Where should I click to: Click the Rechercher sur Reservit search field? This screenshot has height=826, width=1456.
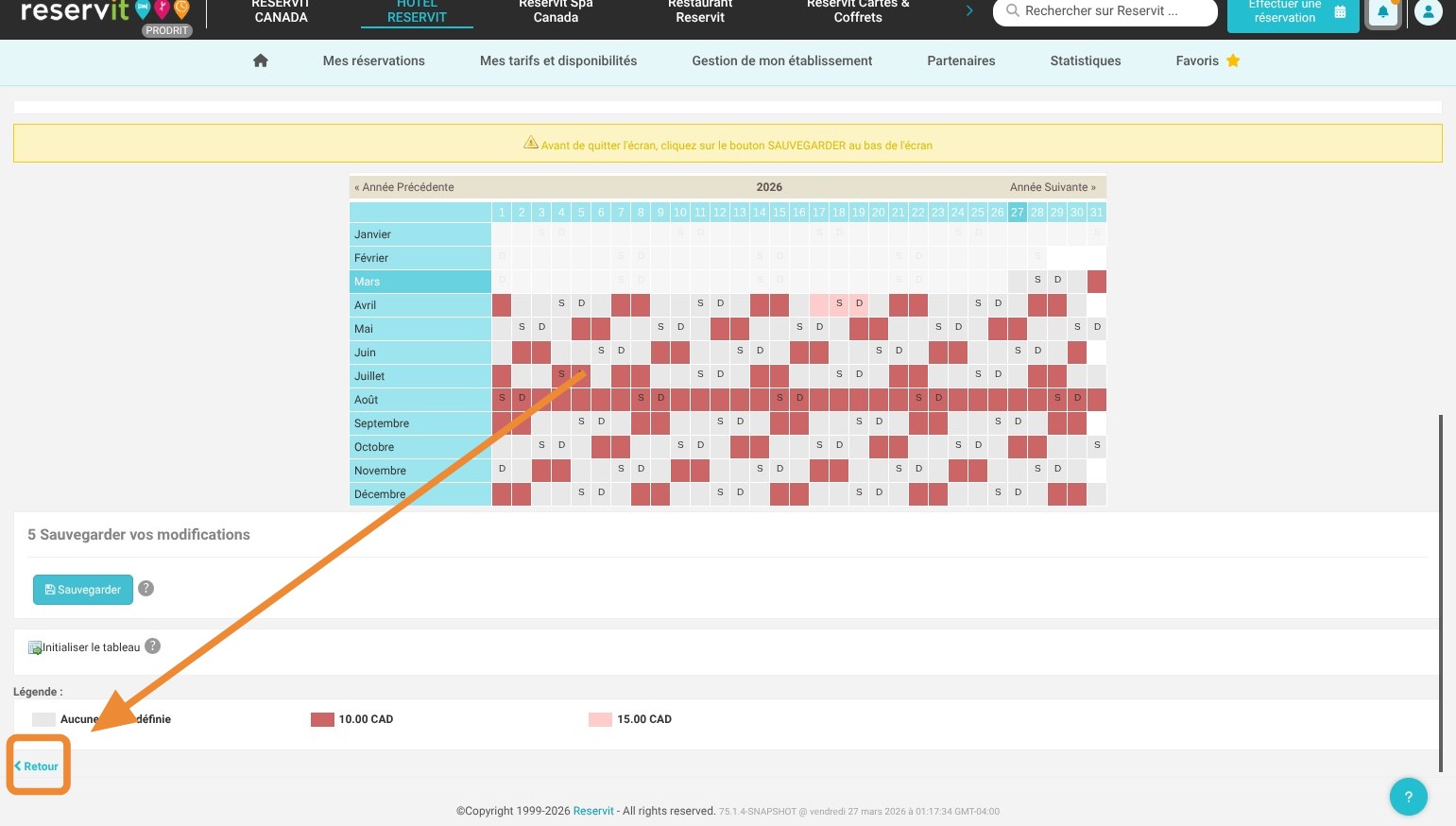click(1105, 11)
